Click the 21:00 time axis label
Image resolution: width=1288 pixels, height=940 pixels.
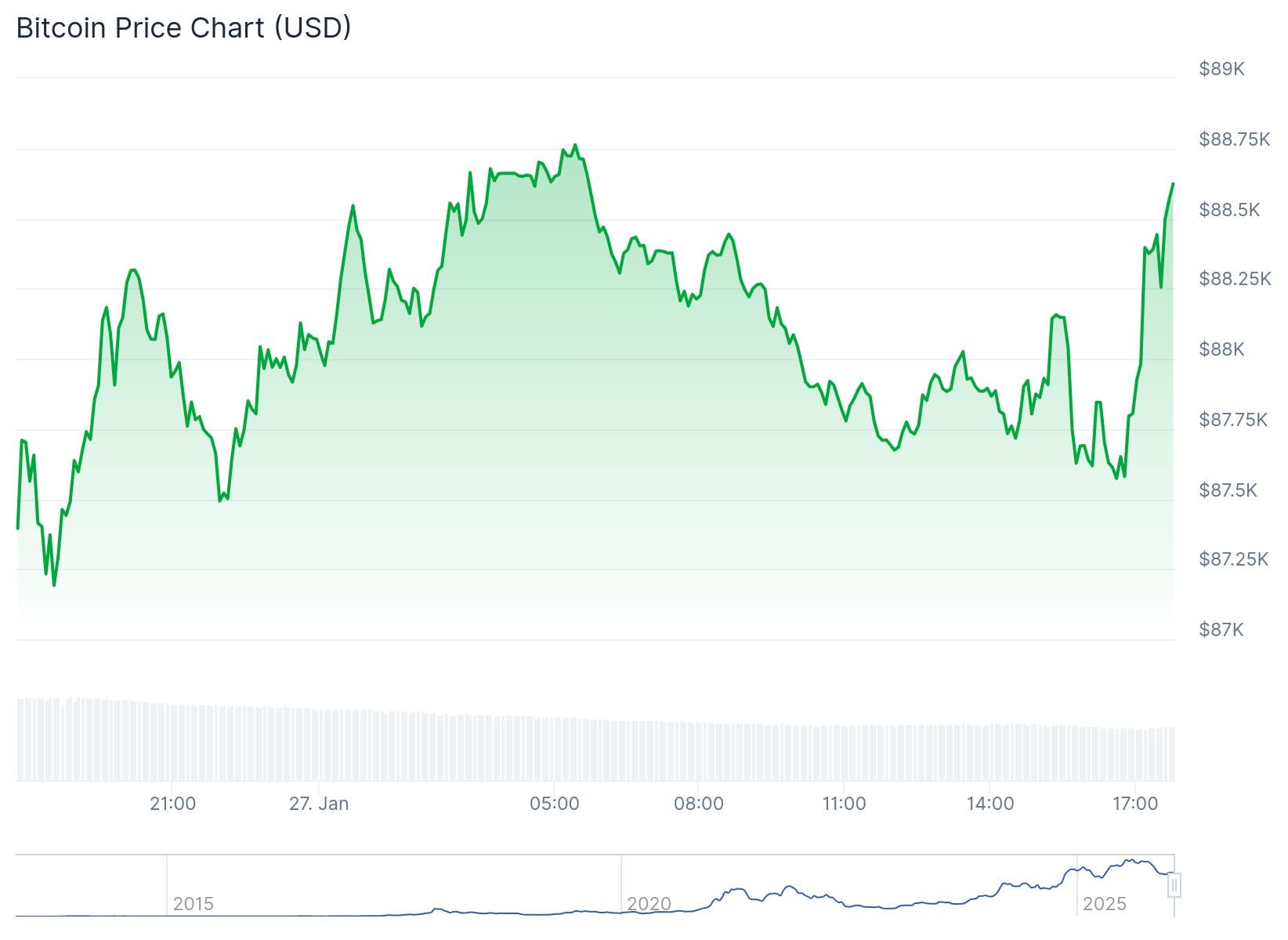click(x=172, y=804)
